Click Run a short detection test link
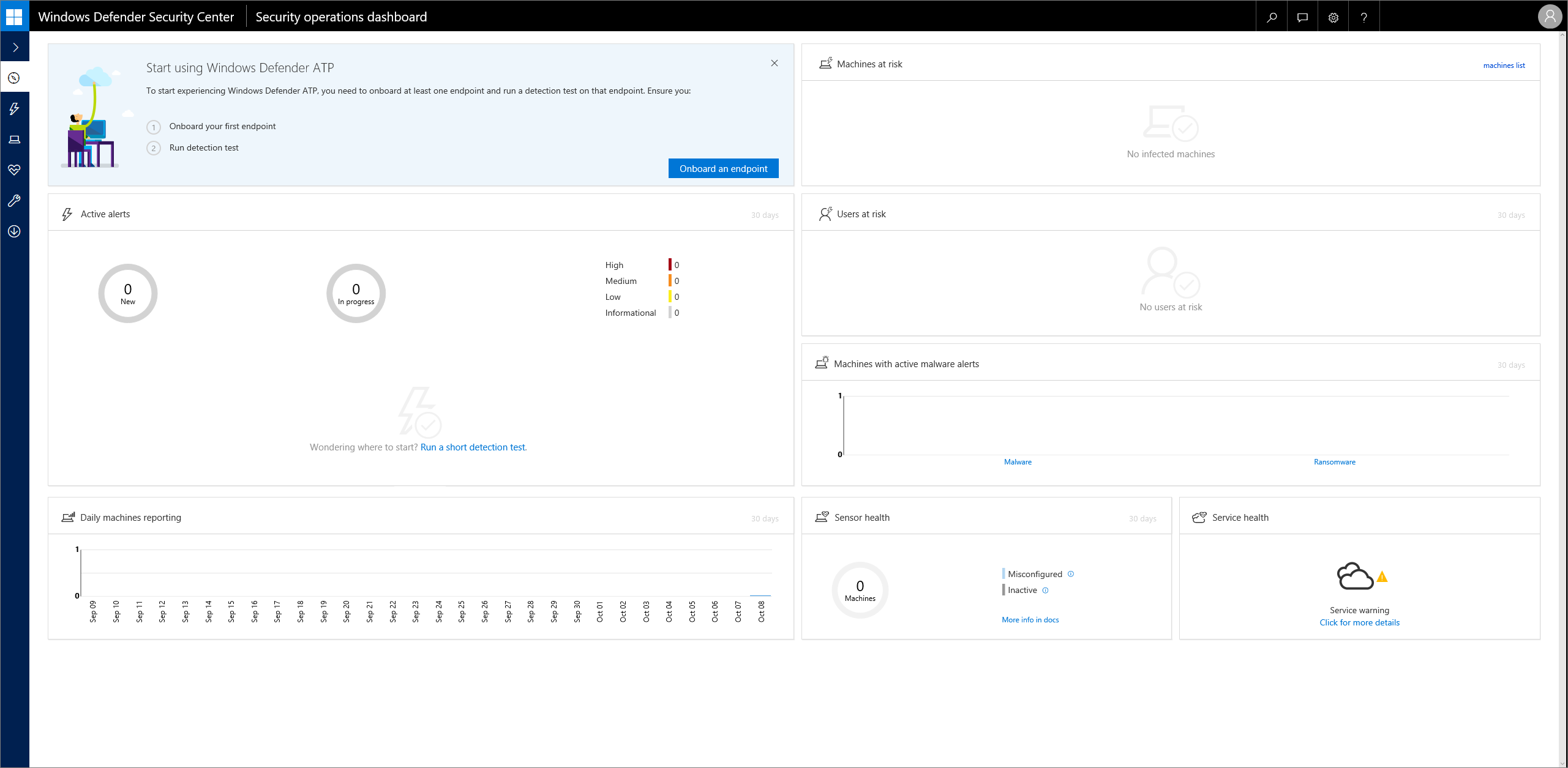This screenshot has height=768, width=1568. coord(473,447)
